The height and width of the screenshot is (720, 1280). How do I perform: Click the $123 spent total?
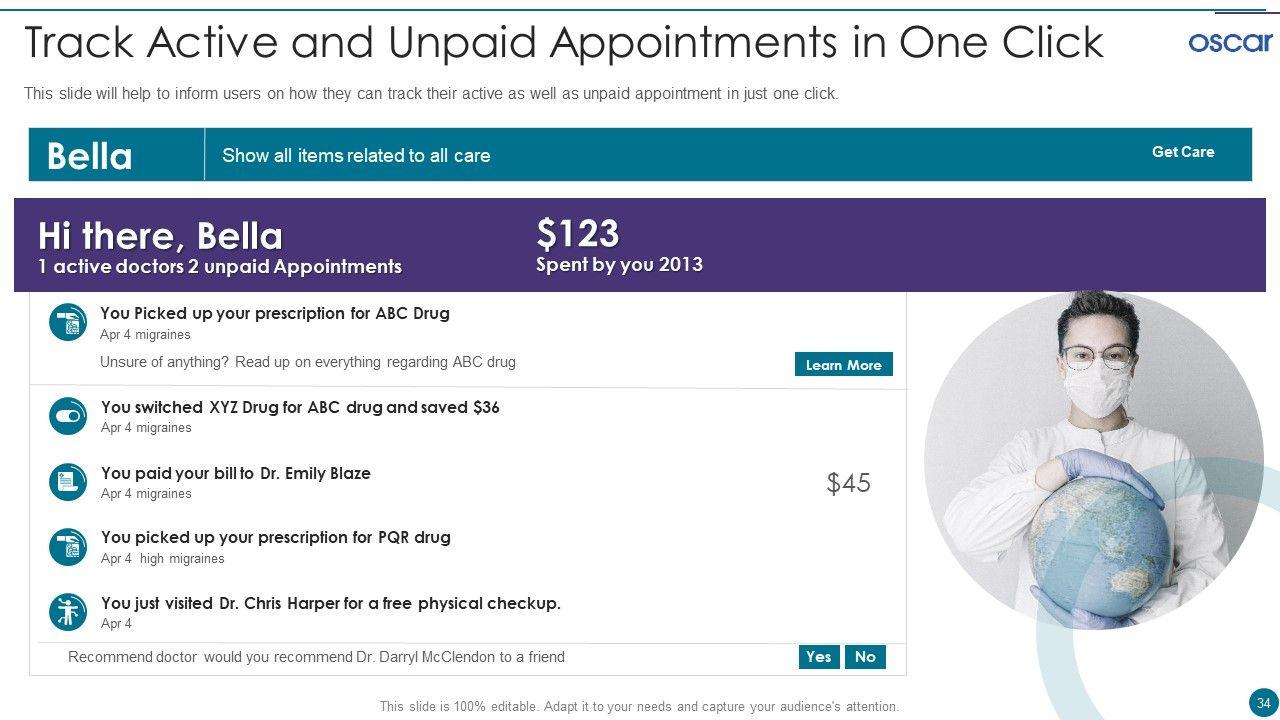click(x=578, y=234)
